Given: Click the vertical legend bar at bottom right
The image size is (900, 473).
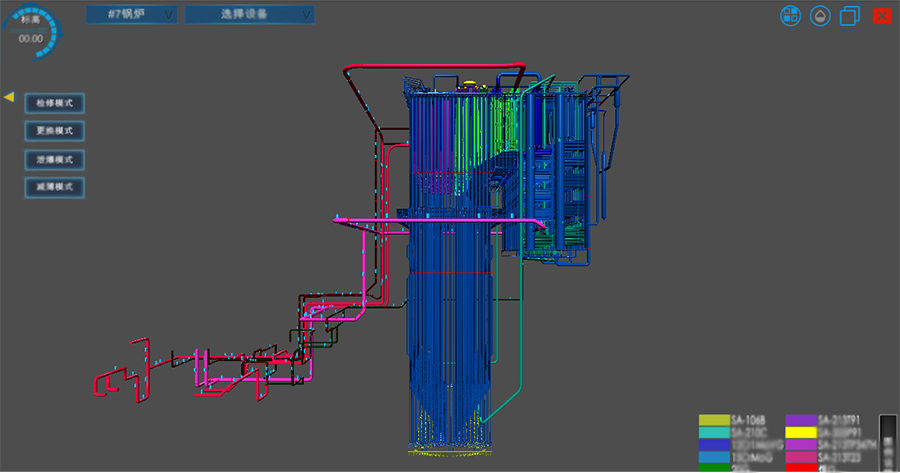Looking at the screenshot, I should (x=886, y=440).
